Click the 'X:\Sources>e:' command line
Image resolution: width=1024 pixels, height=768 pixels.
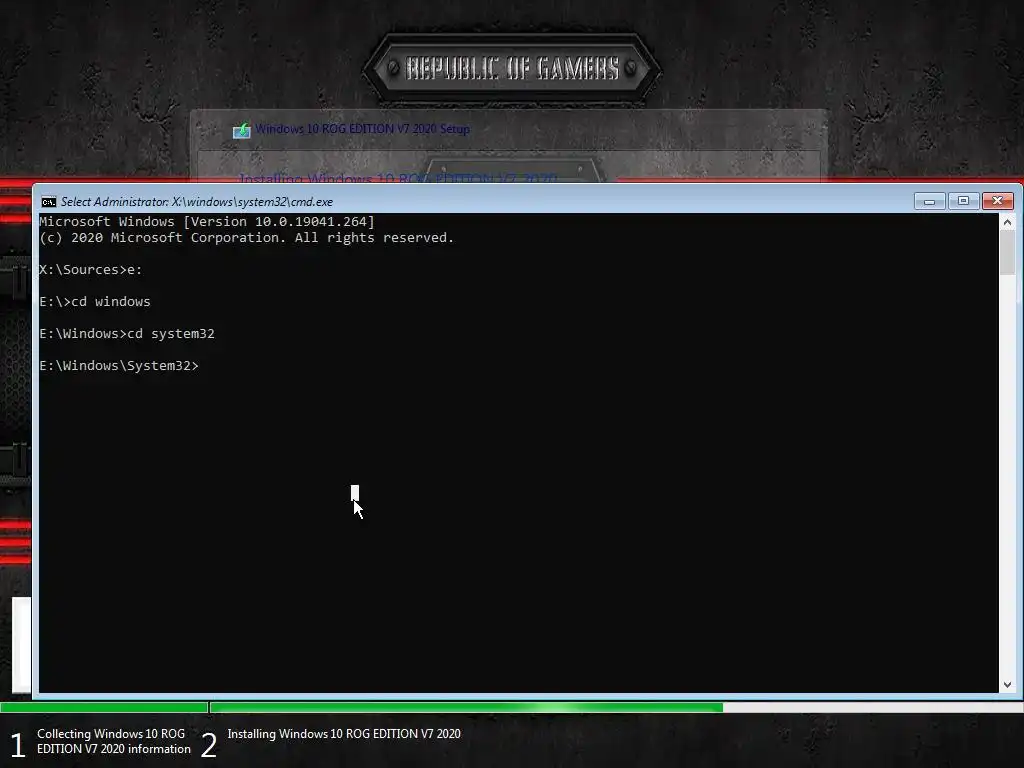(91, 270)
